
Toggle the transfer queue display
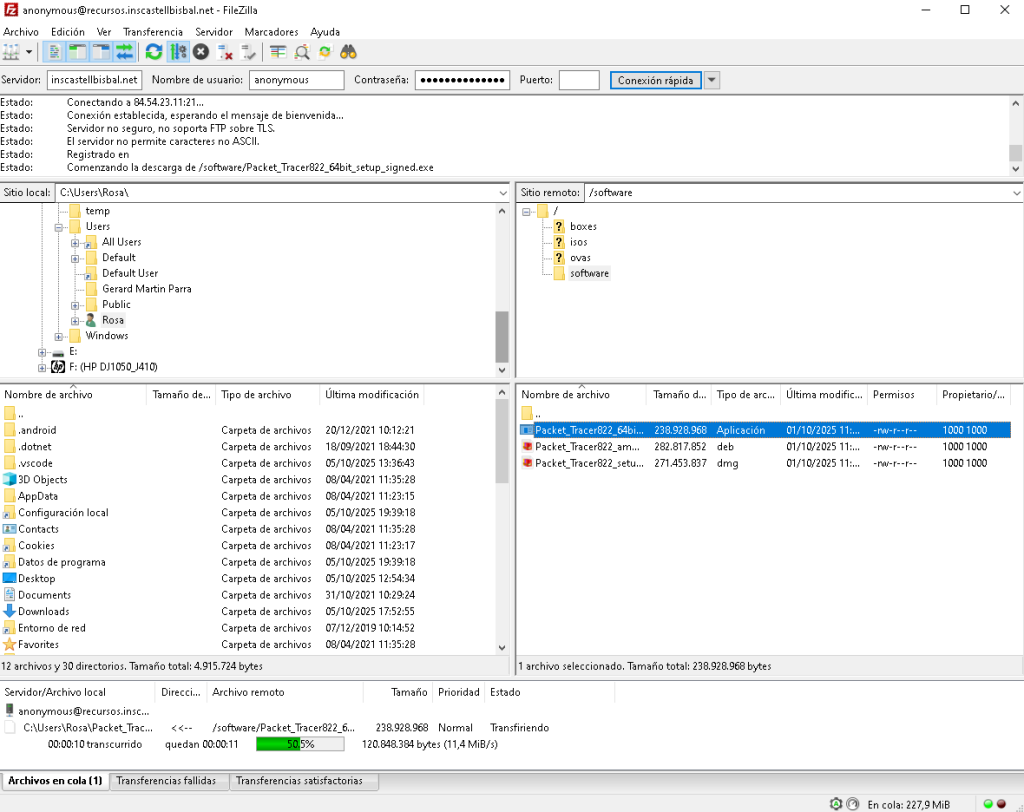124,51
